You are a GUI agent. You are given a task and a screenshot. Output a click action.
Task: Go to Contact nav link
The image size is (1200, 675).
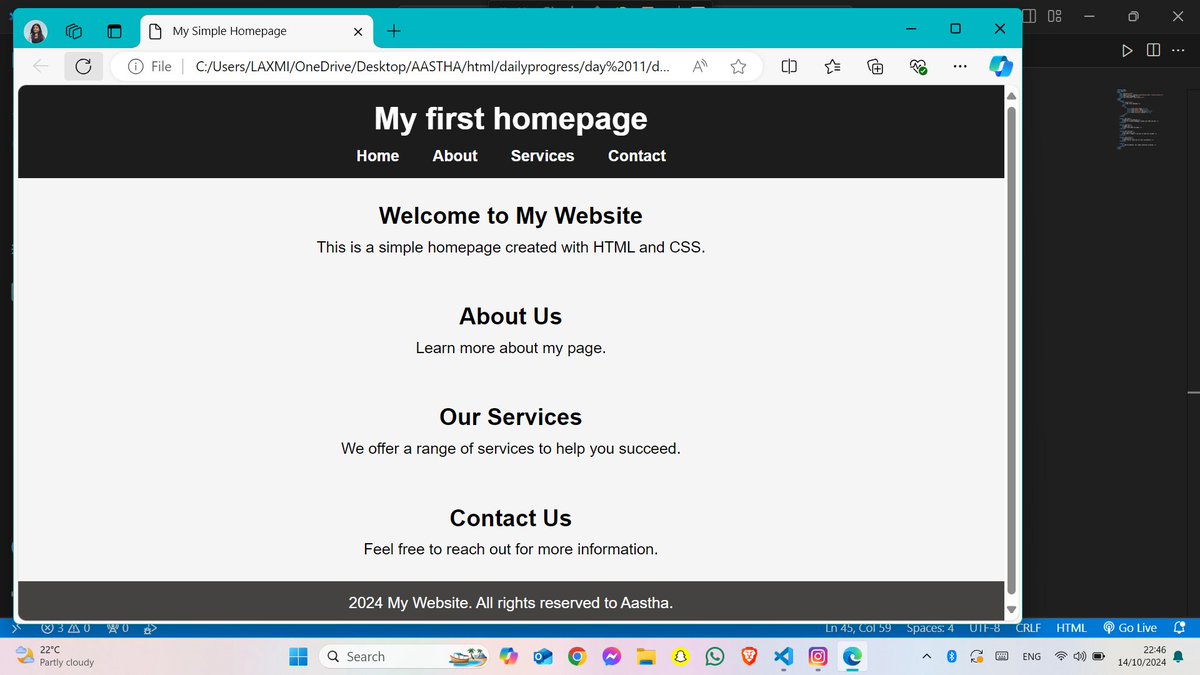637,156
